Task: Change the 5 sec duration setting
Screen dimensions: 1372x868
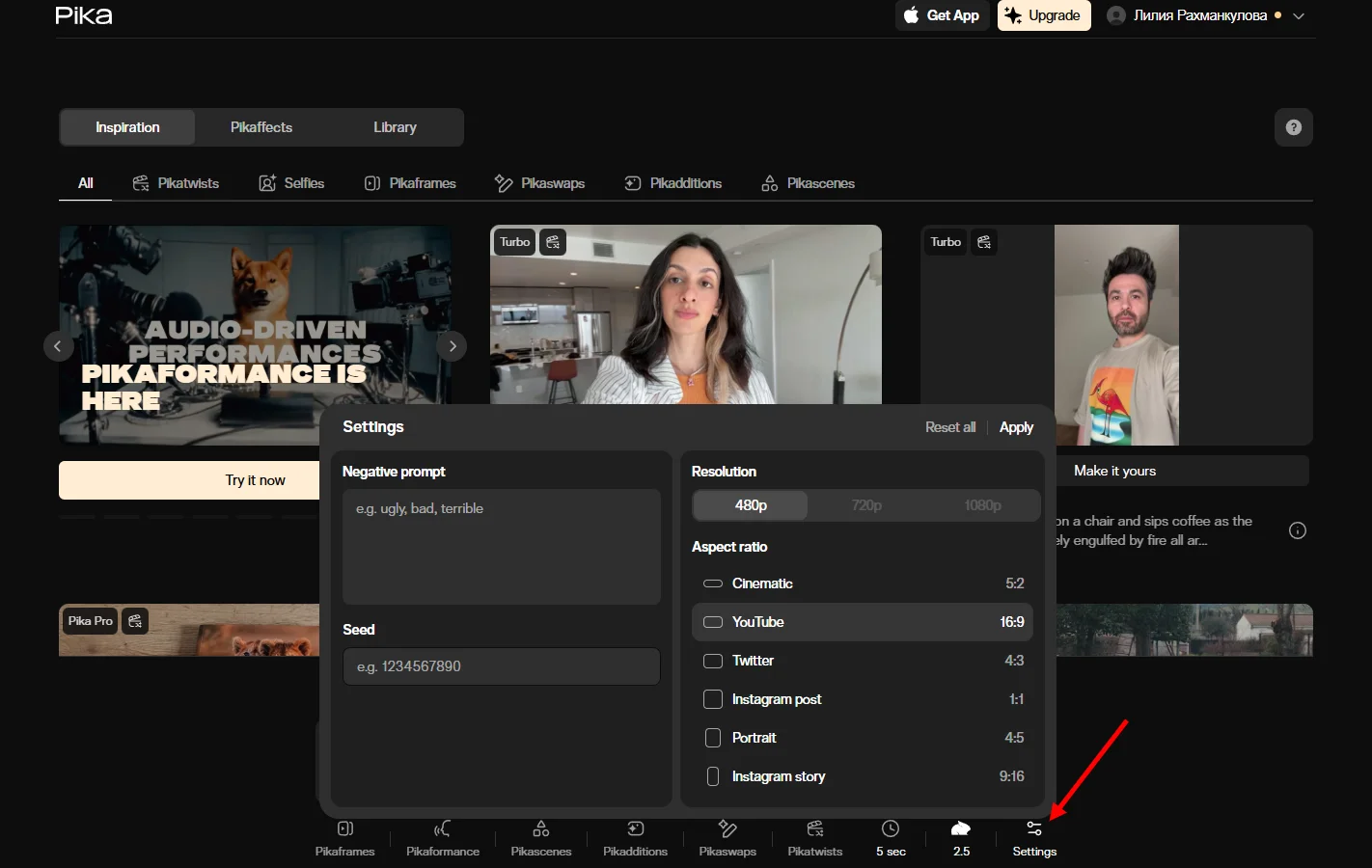Action: 891,838
